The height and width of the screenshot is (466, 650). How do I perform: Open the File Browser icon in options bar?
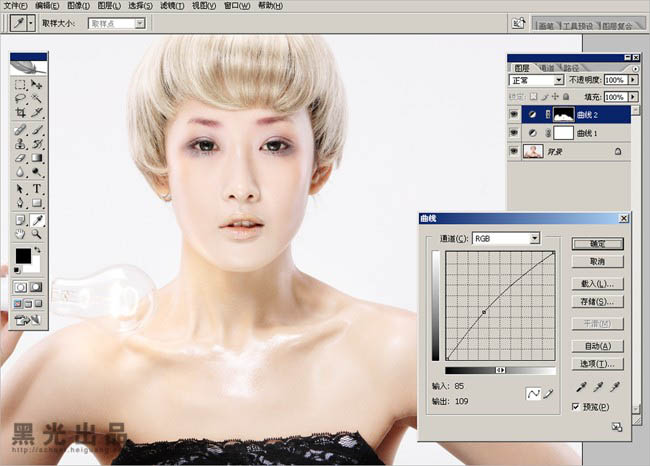[518, 24]
